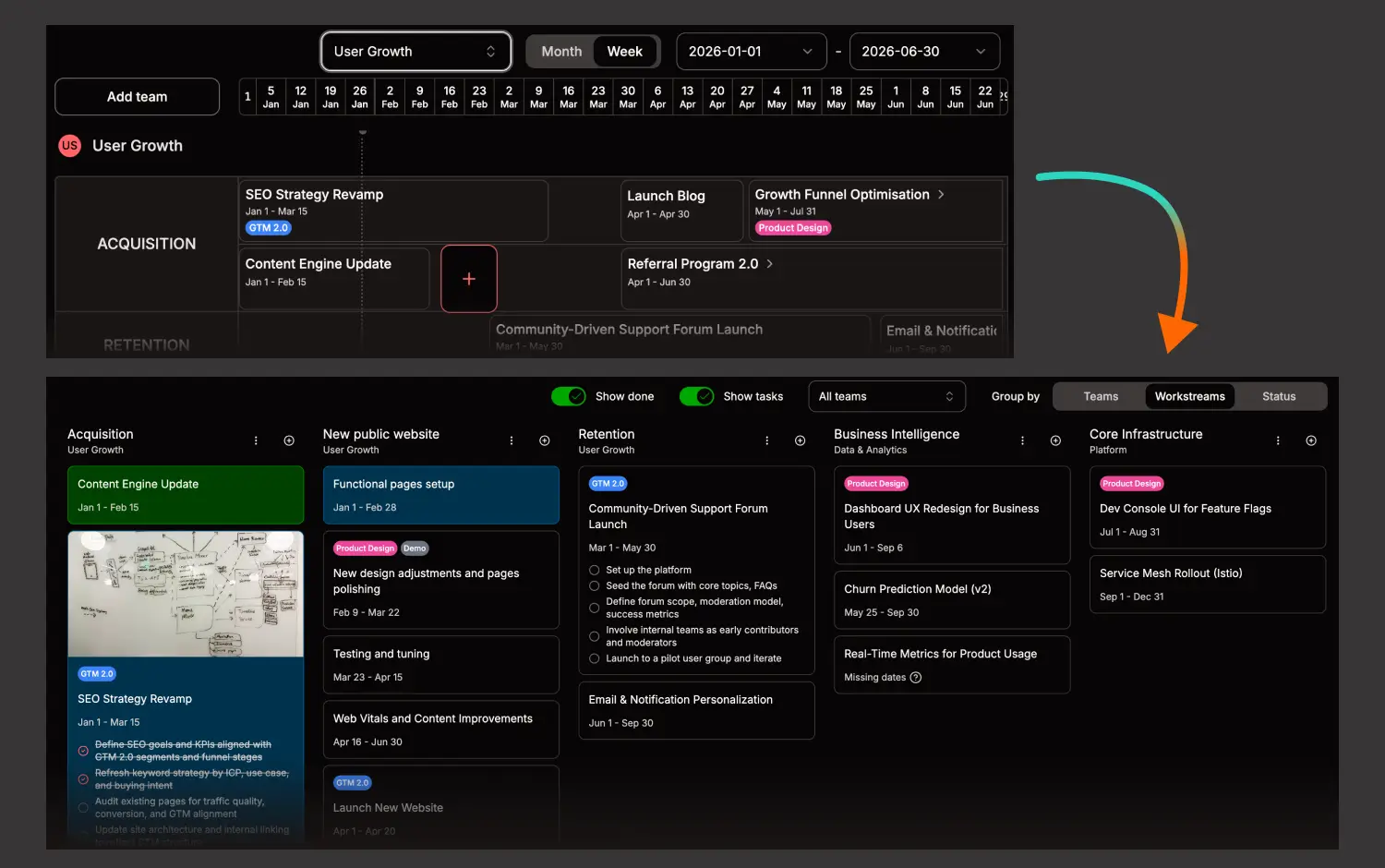Add a card to the New public website column
Screen dimensions: 1385x868
(545, 440)
